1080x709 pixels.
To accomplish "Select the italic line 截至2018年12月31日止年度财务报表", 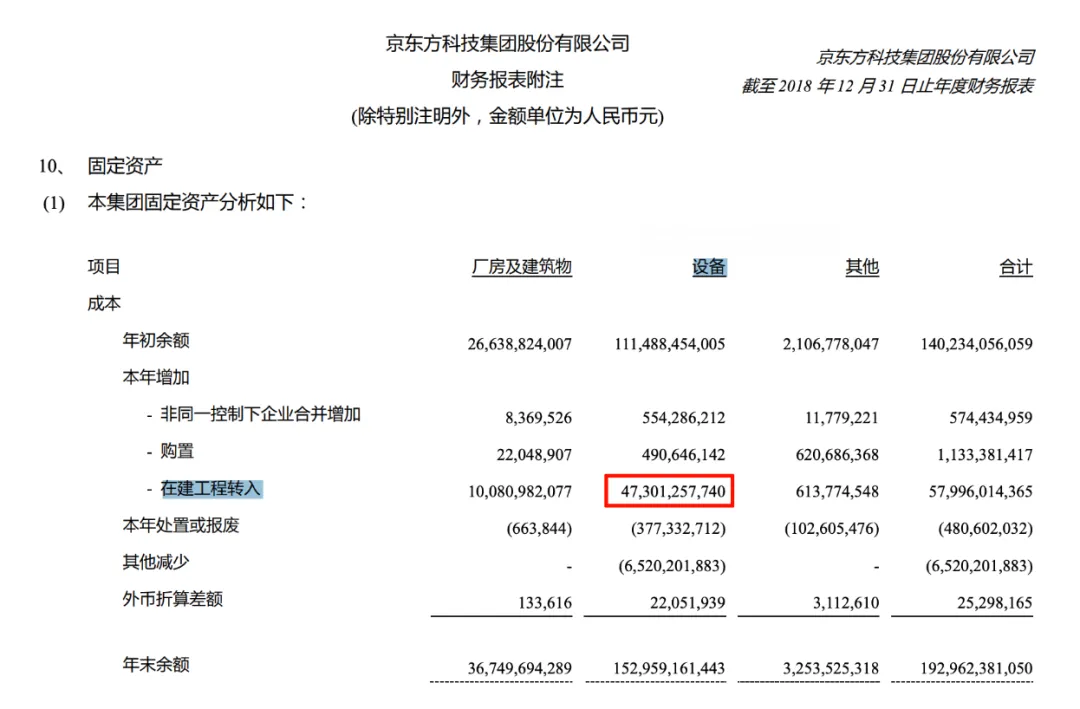I will pos(887,86).
